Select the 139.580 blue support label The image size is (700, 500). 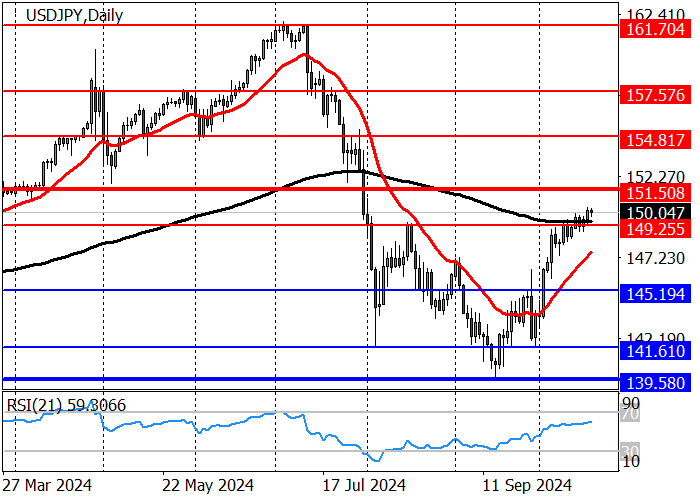point(655,383)
